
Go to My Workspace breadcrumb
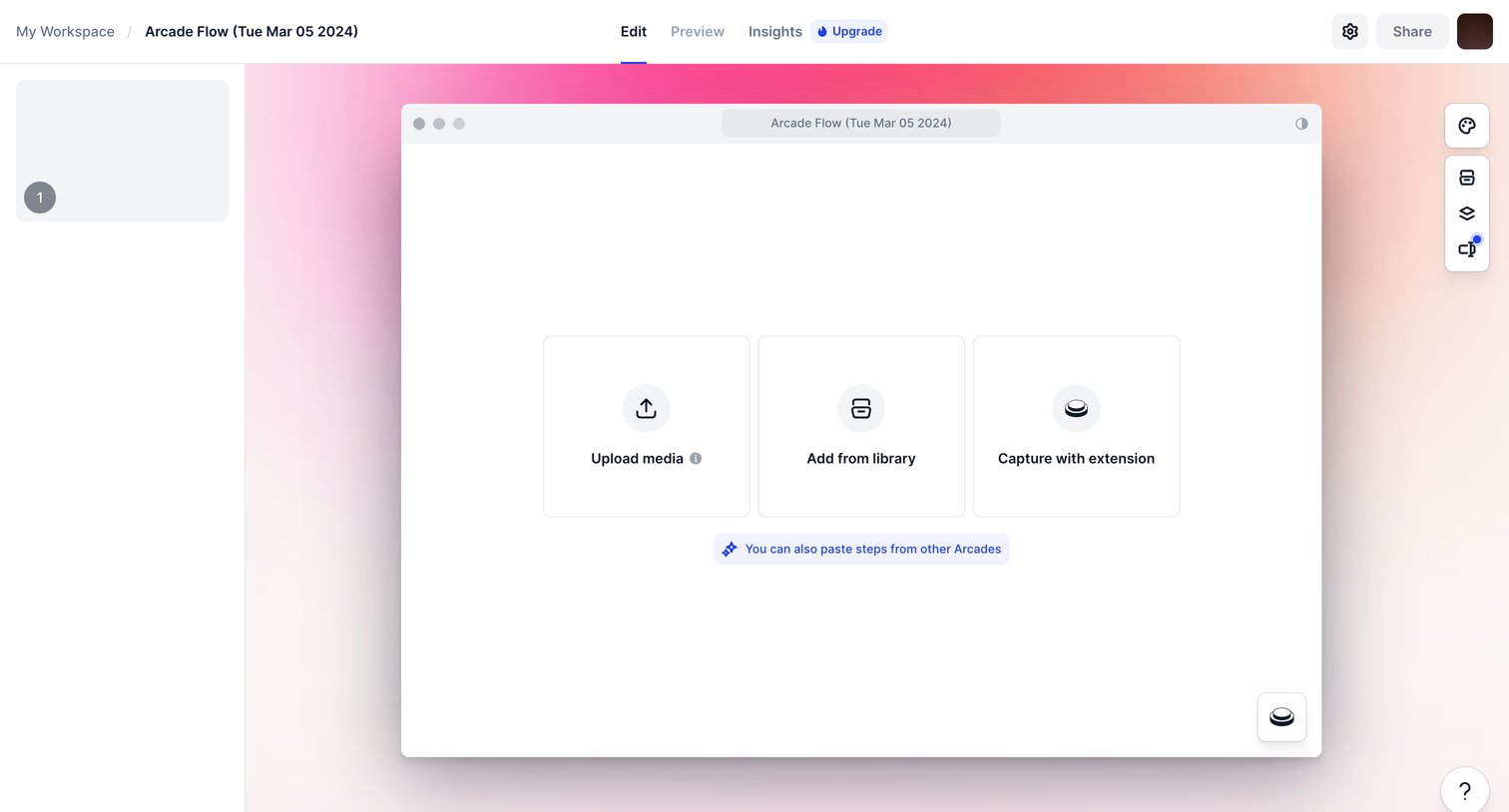[65, 32]
